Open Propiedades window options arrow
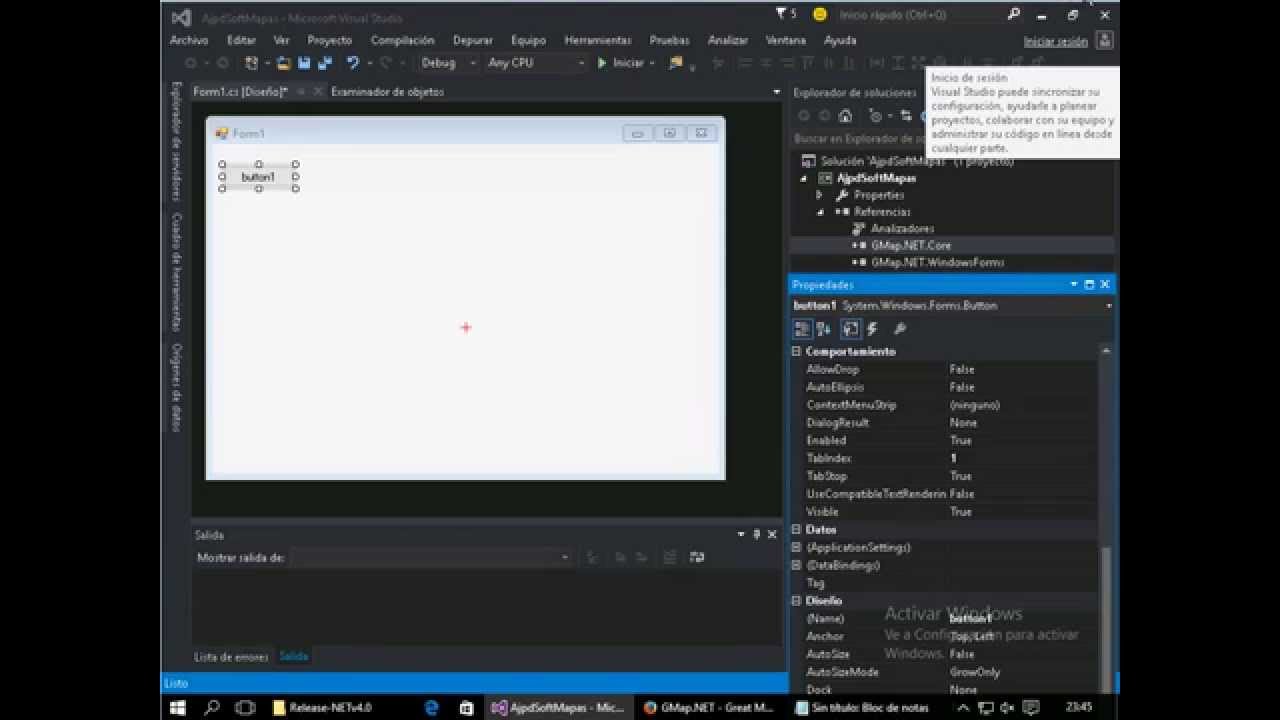 tap(1073, 285)
